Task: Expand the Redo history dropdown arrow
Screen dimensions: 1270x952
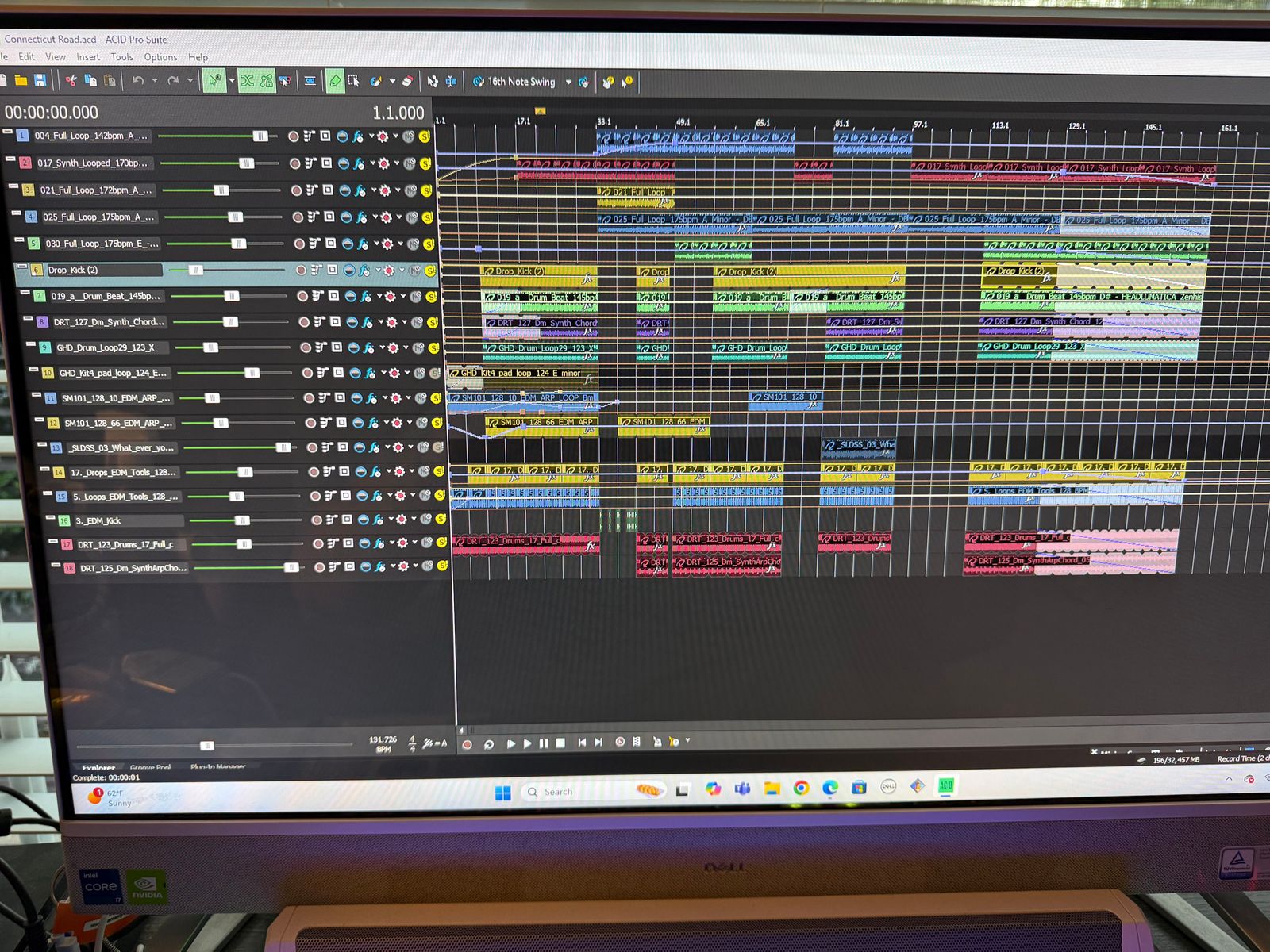Action: [x=190, y=80]
